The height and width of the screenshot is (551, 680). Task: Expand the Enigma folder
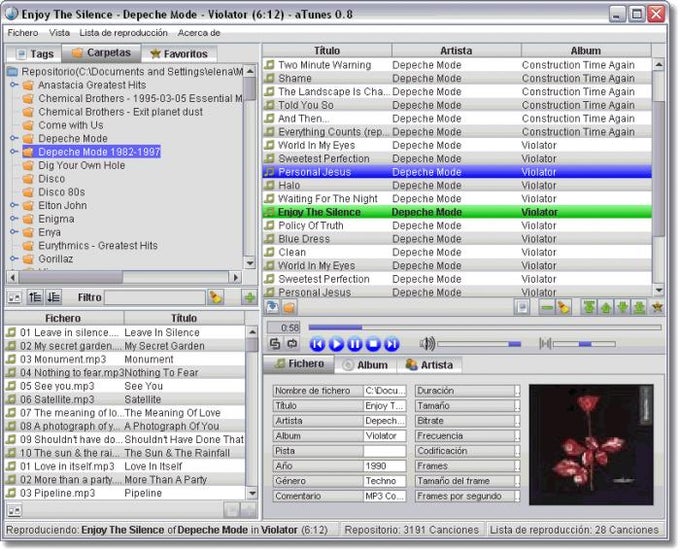pyautogui.click(x=14, y=218)
